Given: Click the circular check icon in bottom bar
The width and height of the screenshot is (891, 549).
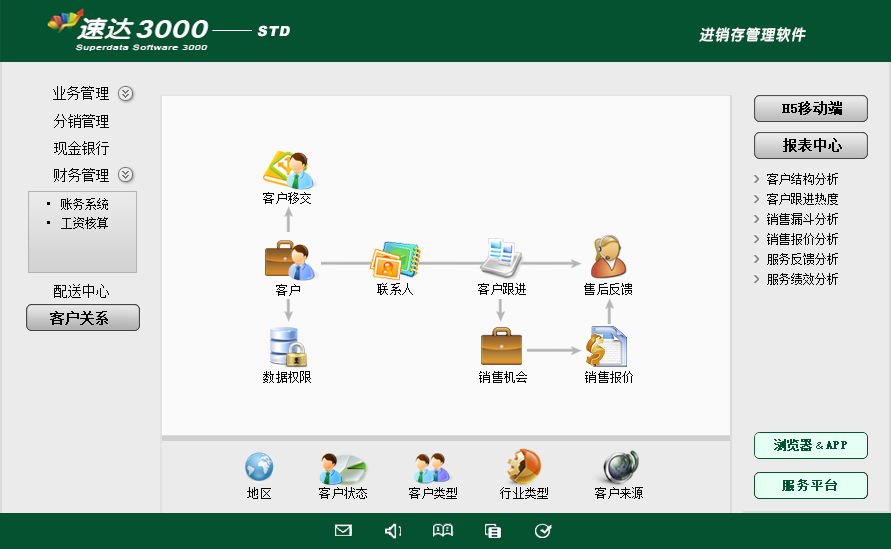Looking at the screenshot, I should point(543,531).
